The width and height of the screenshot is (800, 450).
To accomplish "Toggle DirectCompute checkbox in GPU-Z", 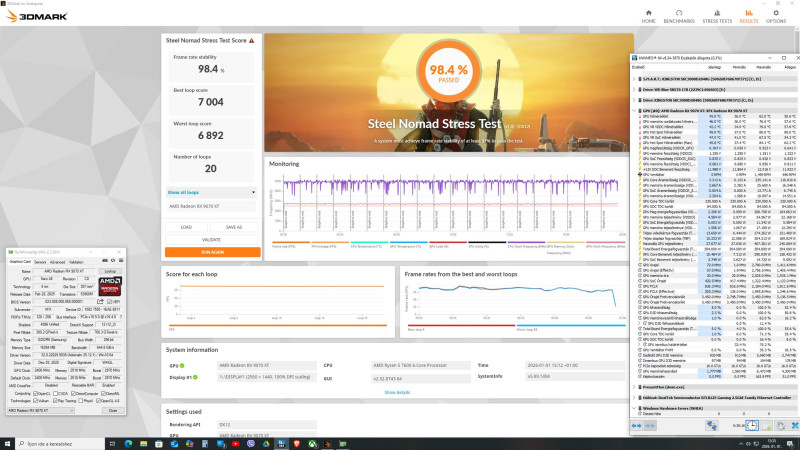I will click(x=73, y=393).
